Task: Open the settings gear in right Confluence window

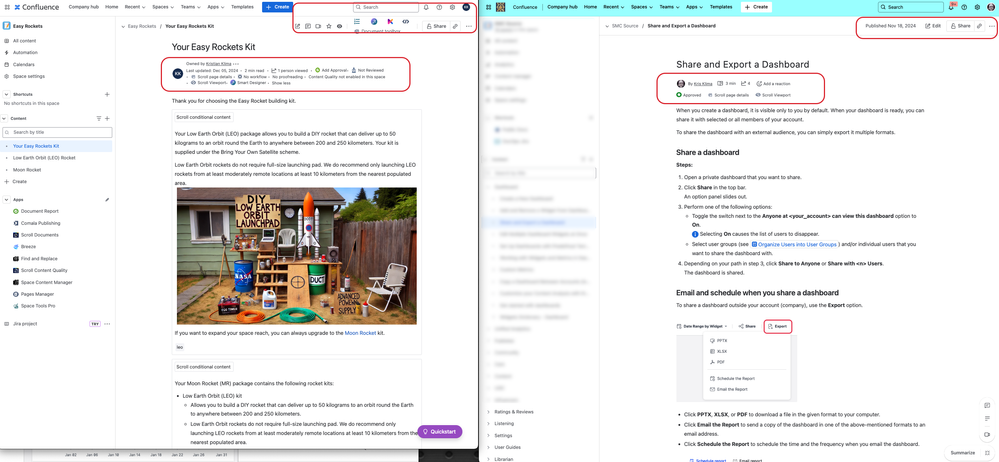Action: click(977, 7)
